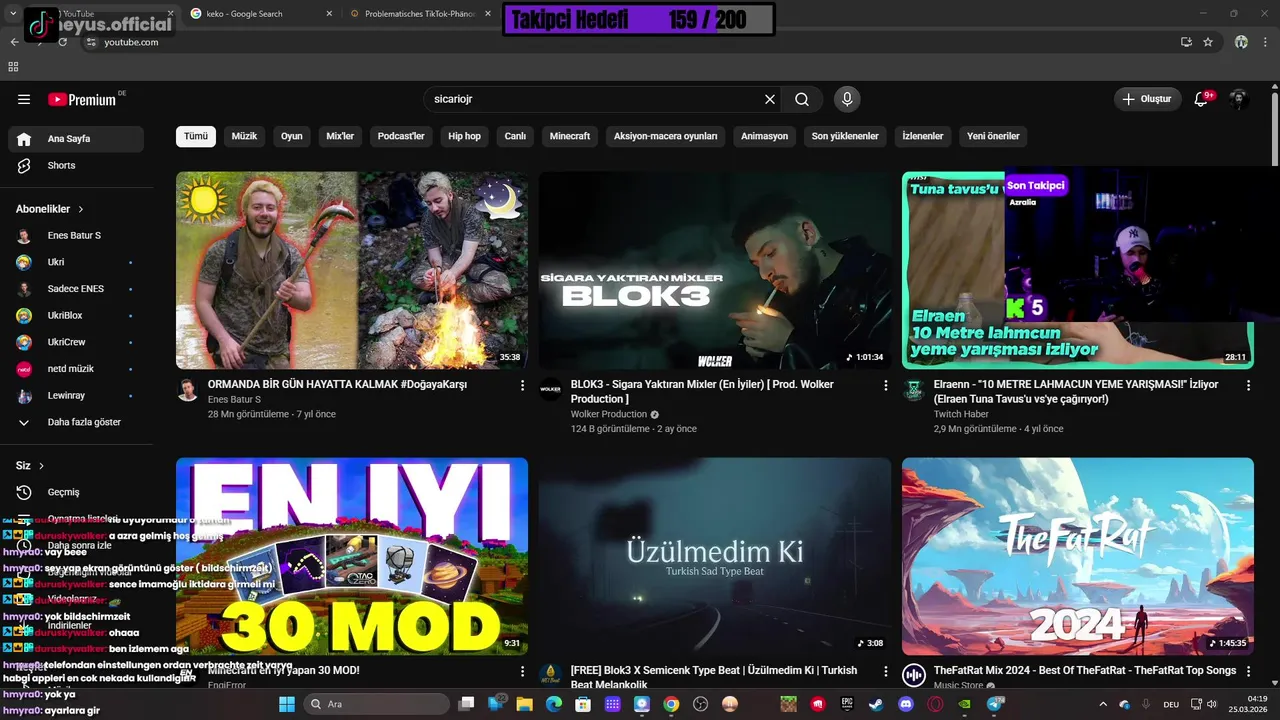Select the Tümü filter chip

pos(196,136)
